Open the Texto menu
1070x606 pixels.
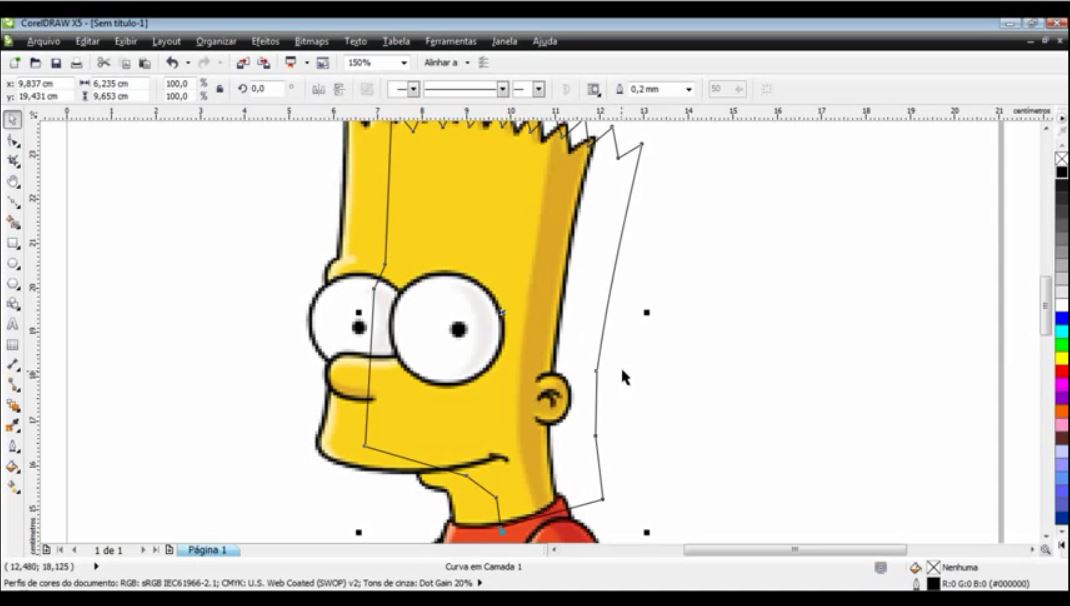pos(356,41)
